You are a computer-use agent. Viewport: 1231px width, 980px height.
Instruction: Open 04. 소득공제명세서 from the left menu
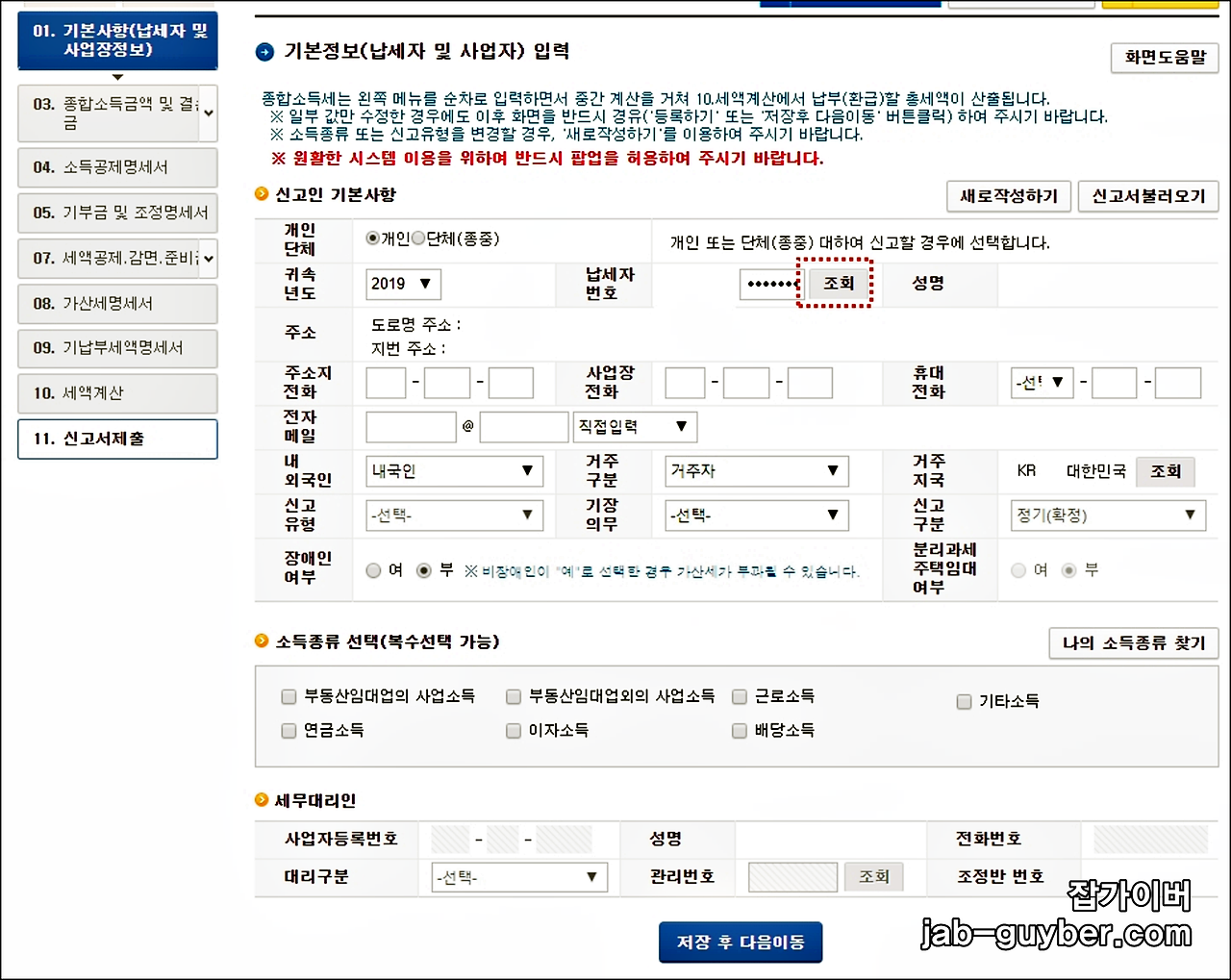(x=117, y=167)
